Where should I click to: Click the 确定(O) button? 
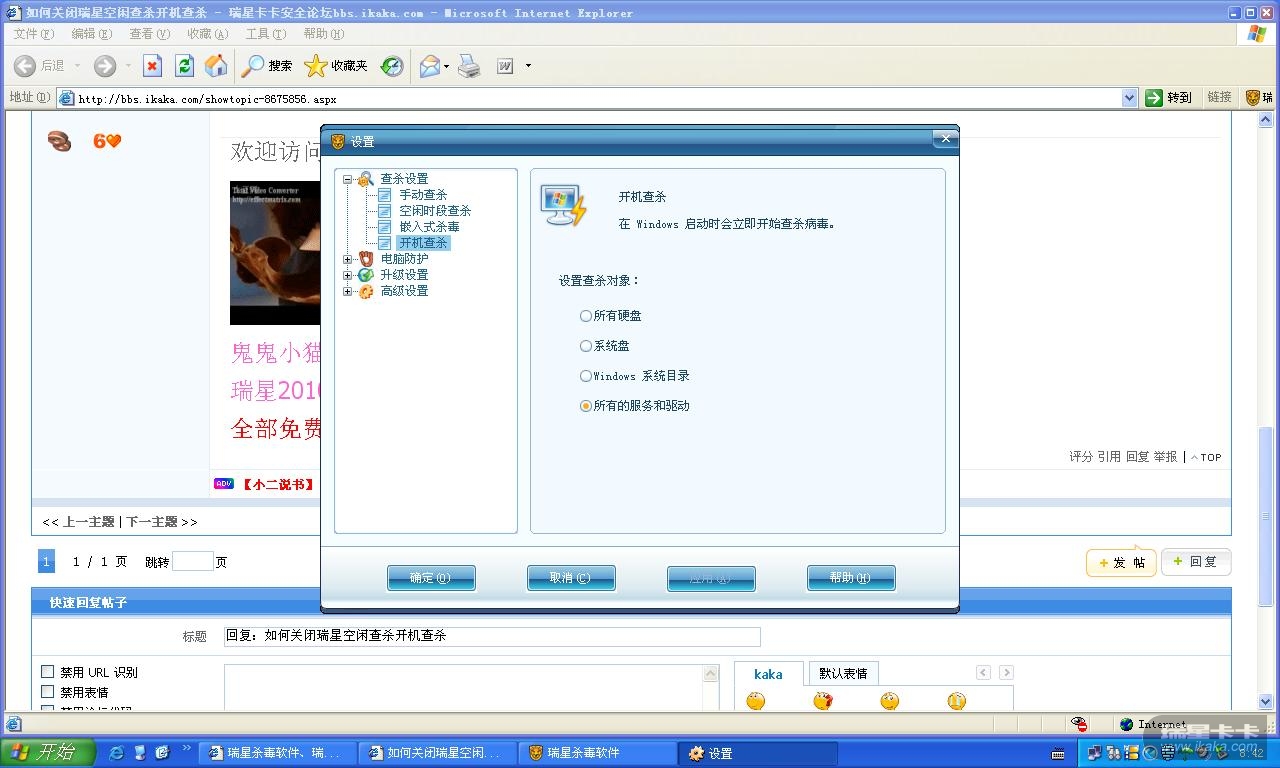pyautogui.click(x=431, y=578)
